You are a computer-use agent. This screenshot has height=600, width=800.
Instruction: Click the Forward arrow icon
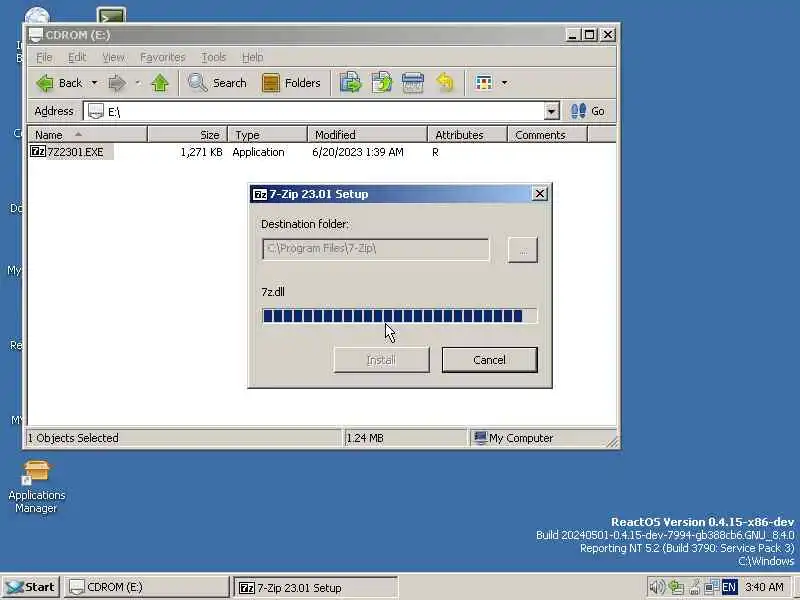click(x=117, y=83)
